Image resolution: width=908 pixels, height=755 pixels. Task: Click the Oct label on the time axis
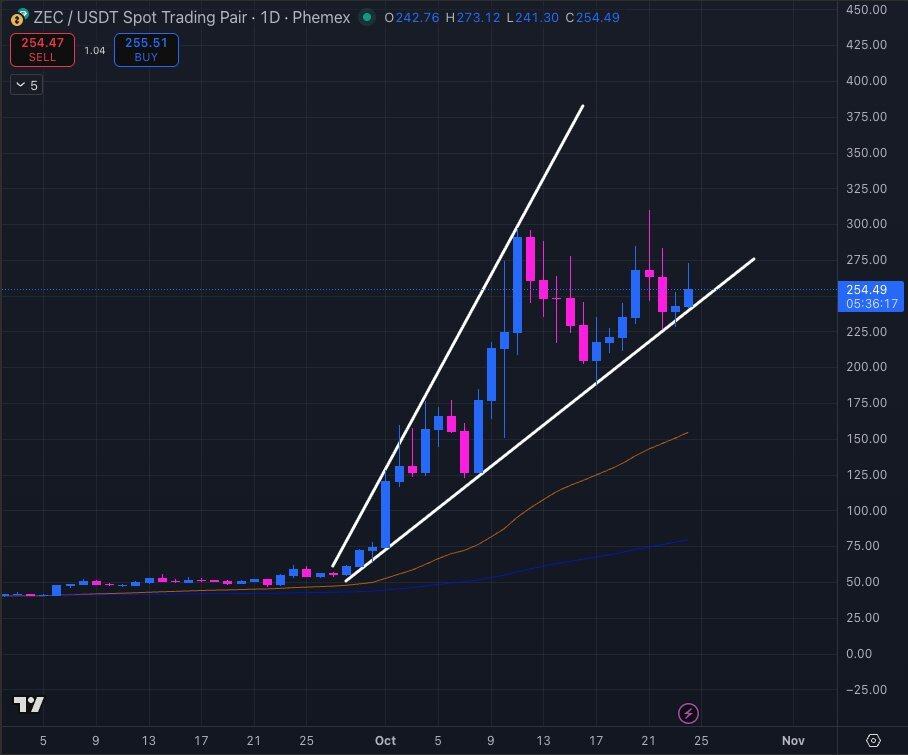(x=385, y=741)
